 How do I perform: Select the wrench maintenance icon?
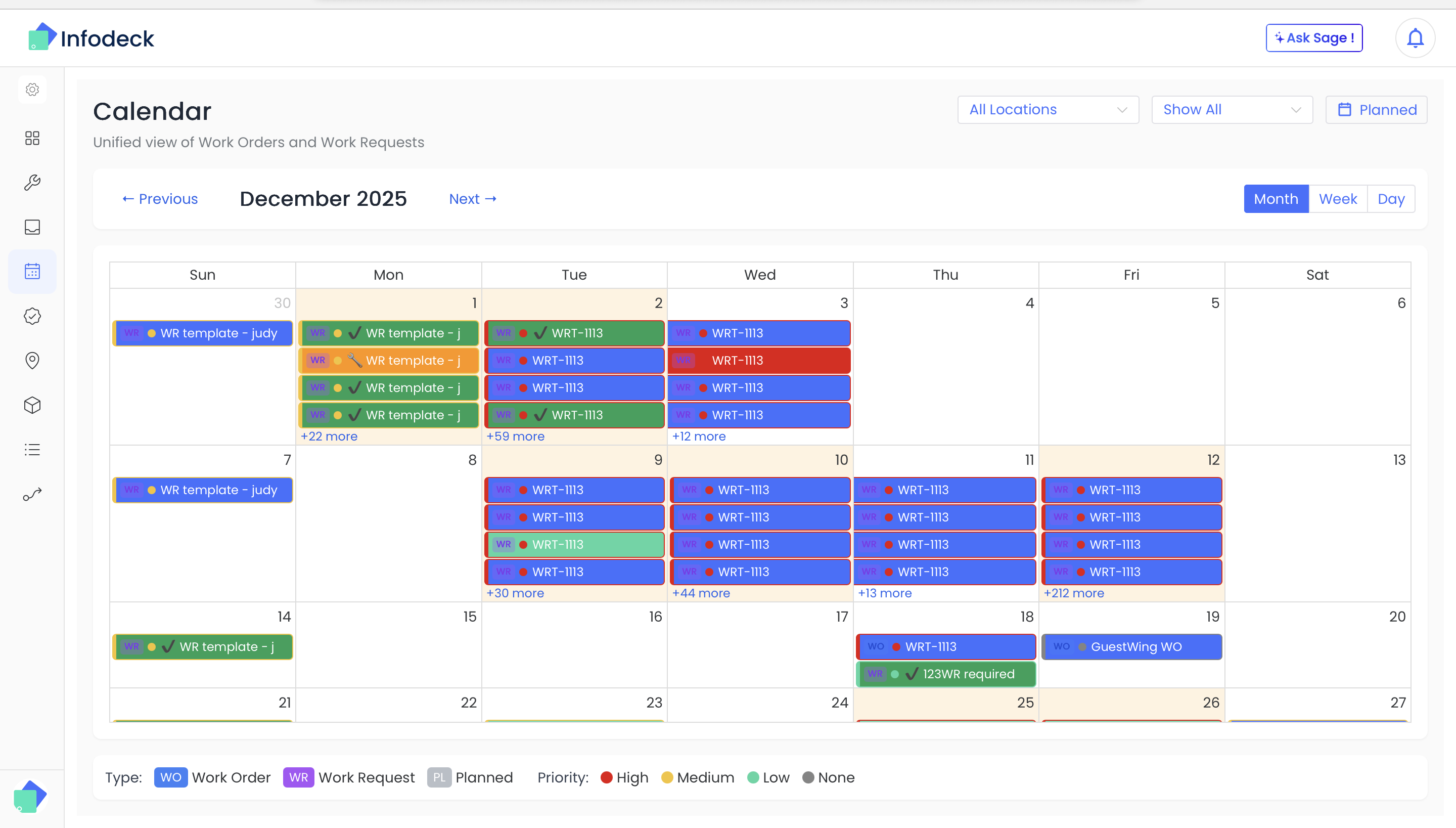(x=32, y=182)
